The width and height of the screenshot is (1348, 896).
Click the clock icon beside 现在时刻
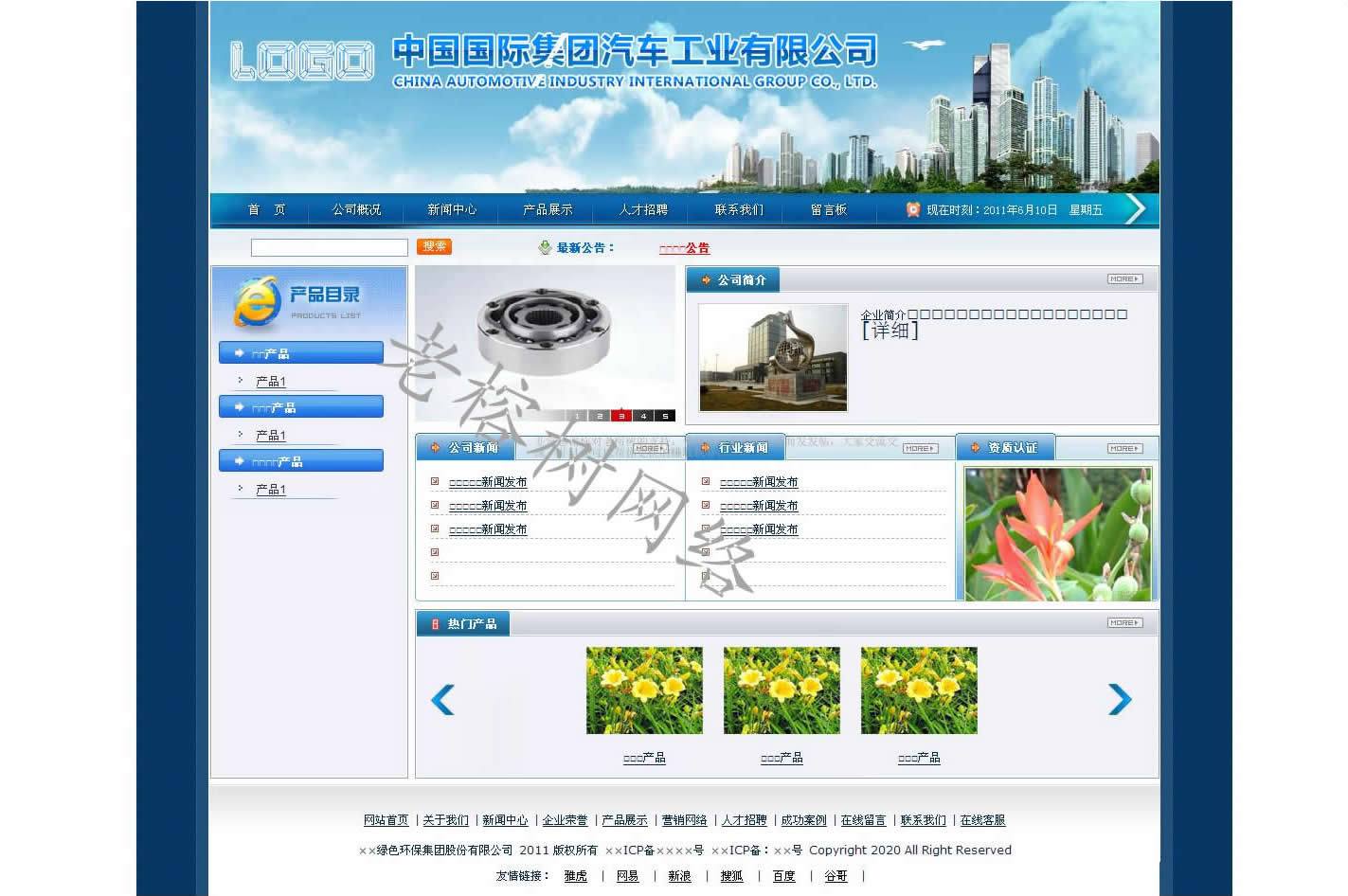[x=913, y=209]
